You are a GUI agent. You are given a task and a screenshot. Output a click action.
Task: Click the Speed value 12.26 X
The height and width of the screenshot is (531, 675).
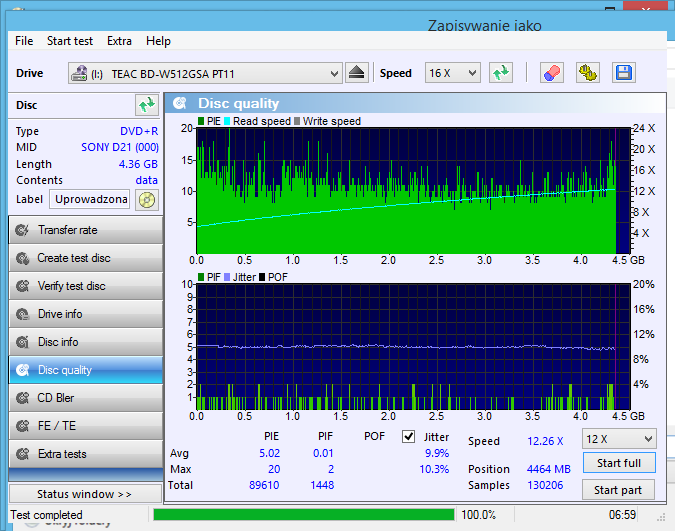click(545, 441)
